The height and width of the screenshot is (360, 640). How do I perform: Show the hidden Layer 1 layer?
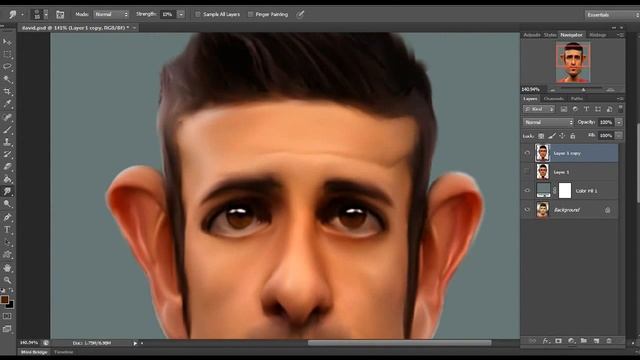(527, 172)
